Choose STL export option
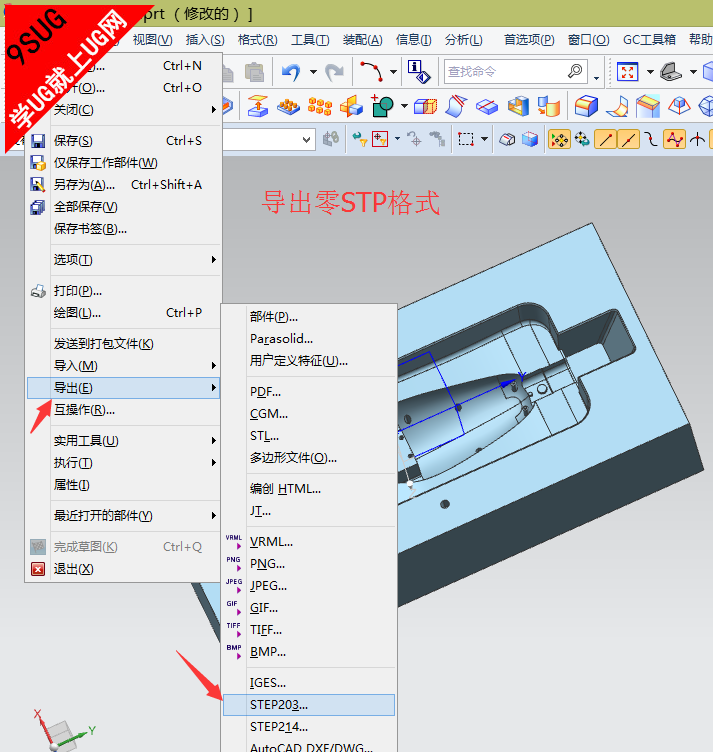 pyautogui.click(x=309, y=436)
